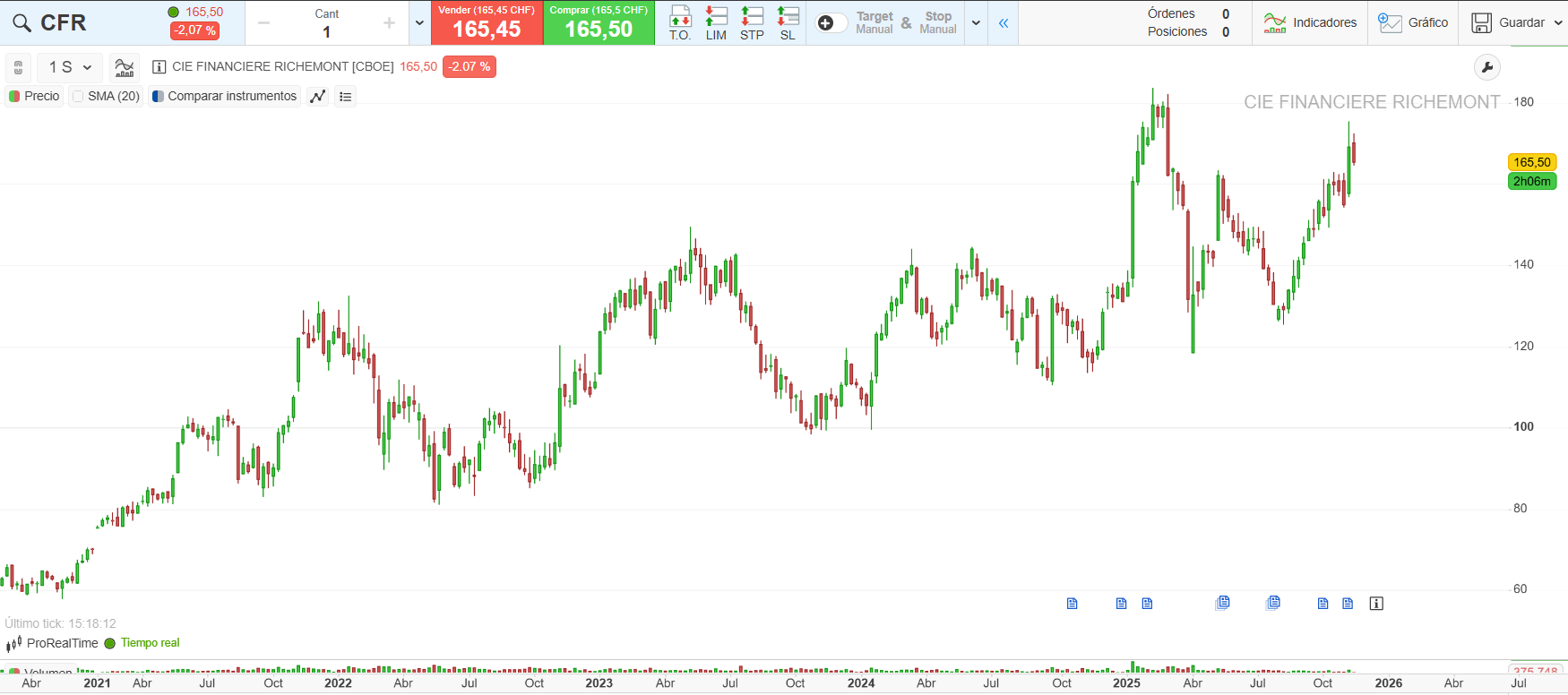This screenshot has height=695, width=1568.
Task: Open the Indicadores menu
Action: click(x=1310, y=23)
